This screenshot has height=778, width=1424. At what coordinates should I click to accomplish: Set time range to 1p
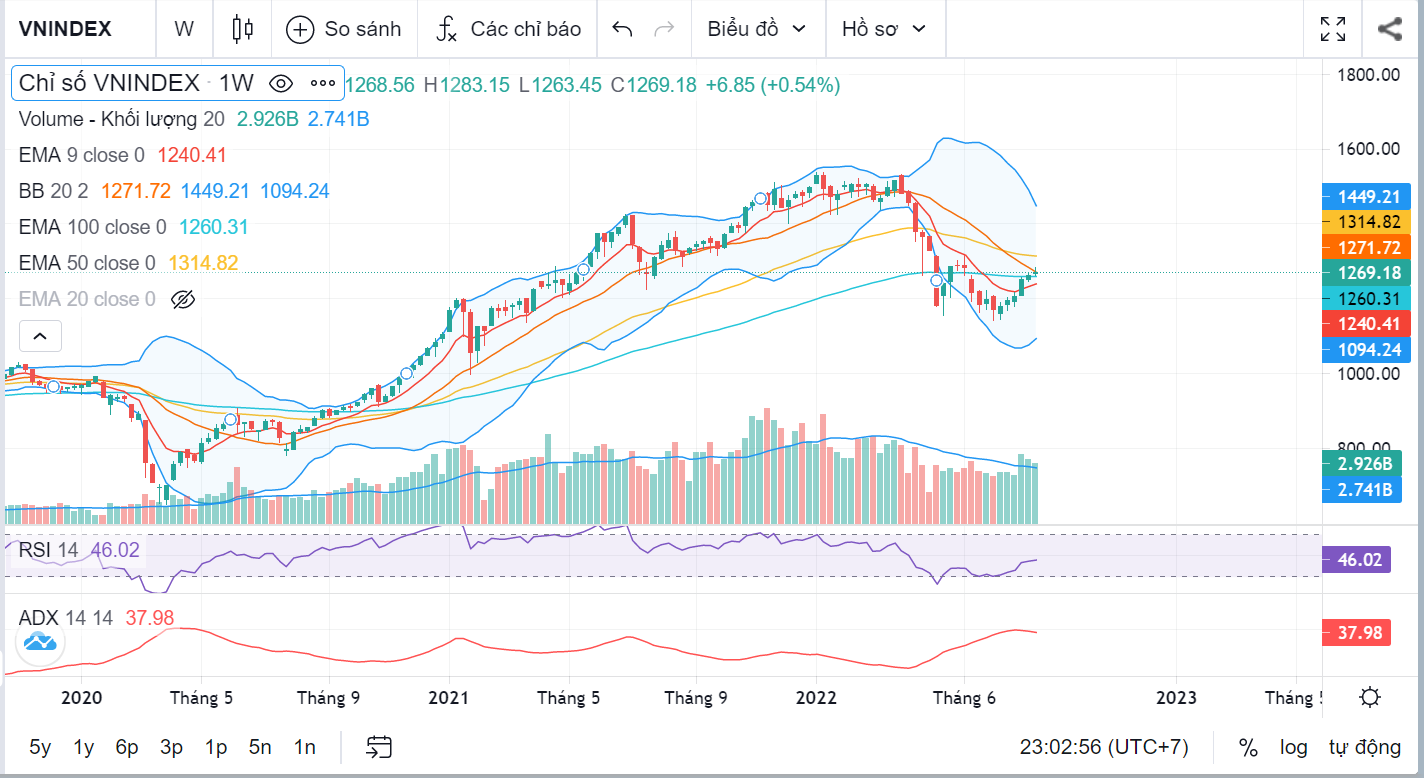point(216,747)
